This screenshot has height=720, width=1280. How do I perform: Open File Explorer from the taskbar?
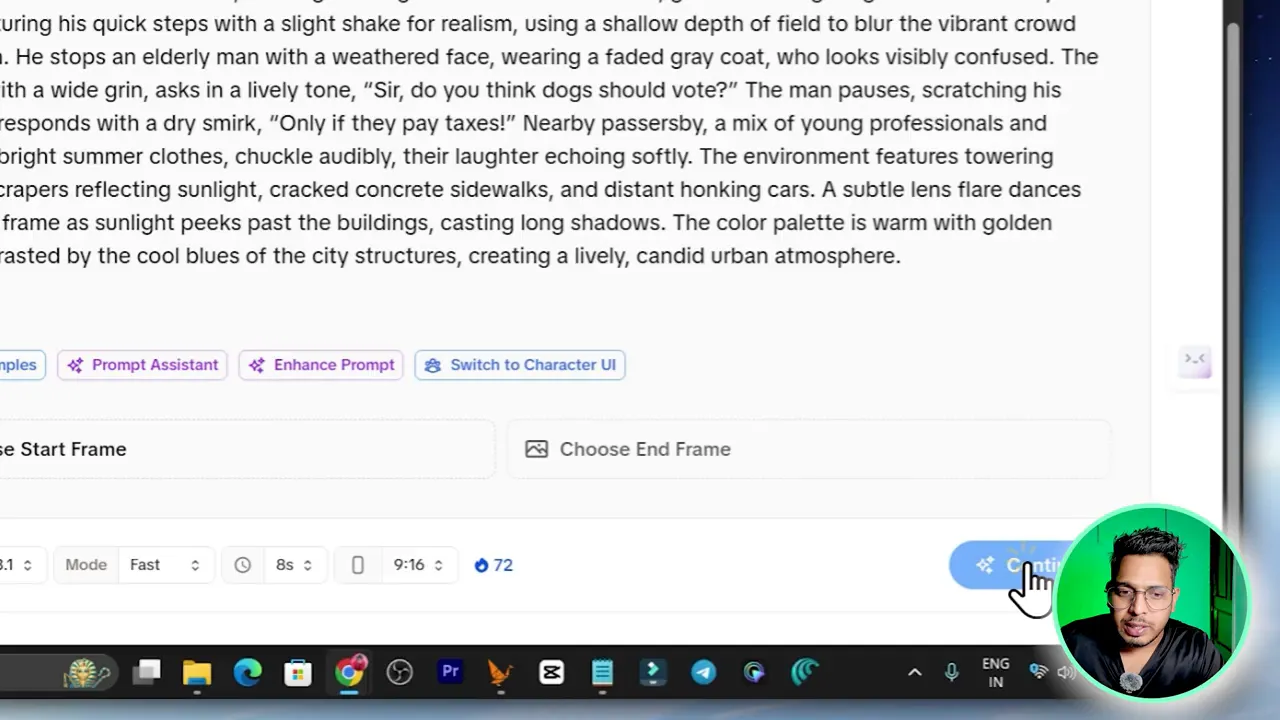tap(197, 673)
